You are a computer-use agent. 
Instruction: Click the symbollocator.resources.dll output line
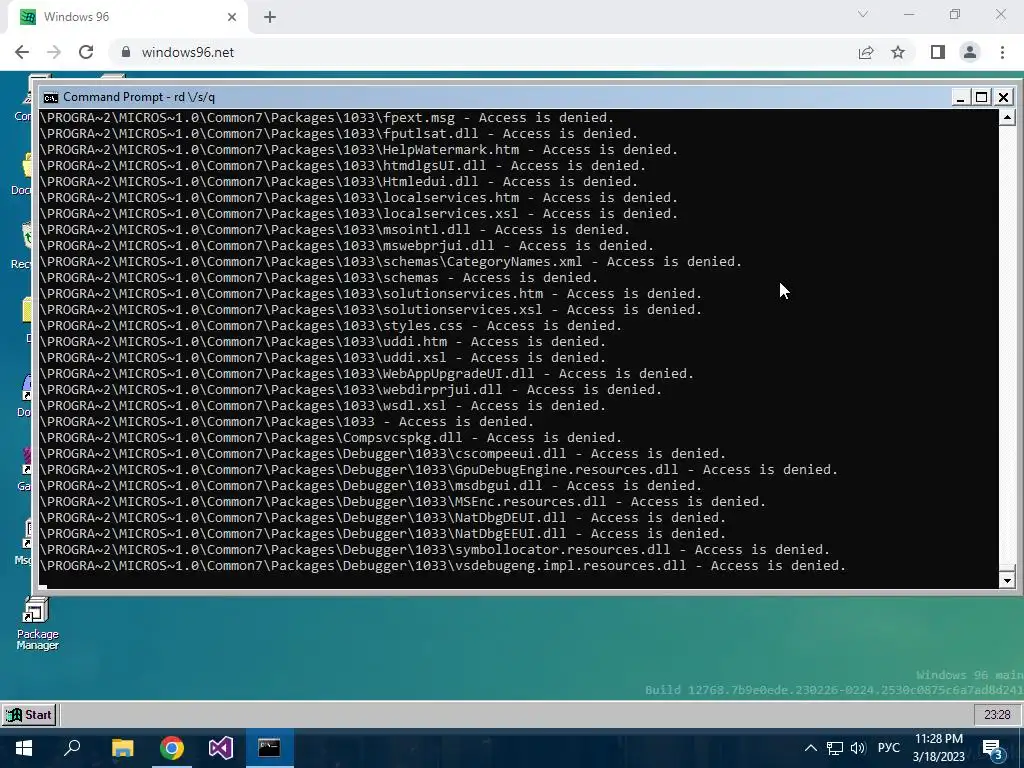tap(435, 549)
